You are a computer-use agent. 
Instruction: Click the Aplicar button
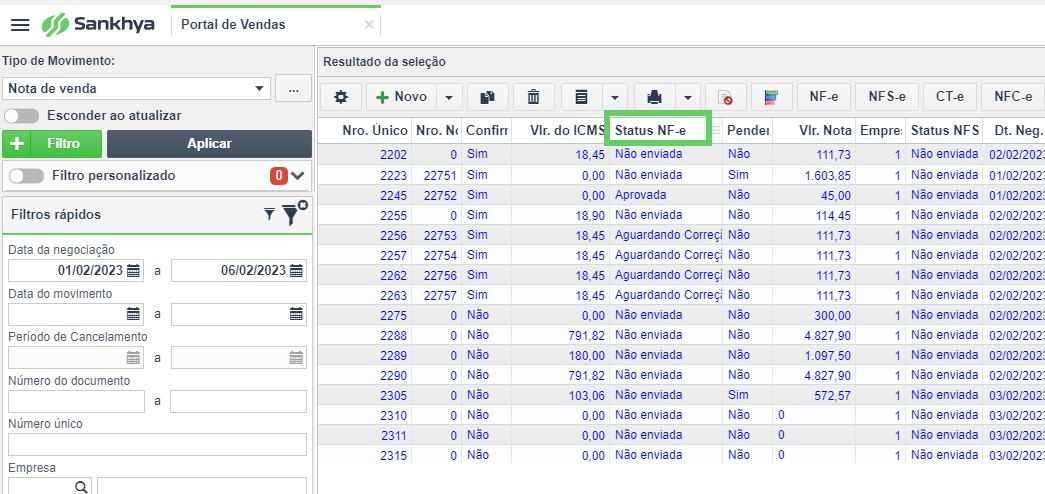(209, 144)
